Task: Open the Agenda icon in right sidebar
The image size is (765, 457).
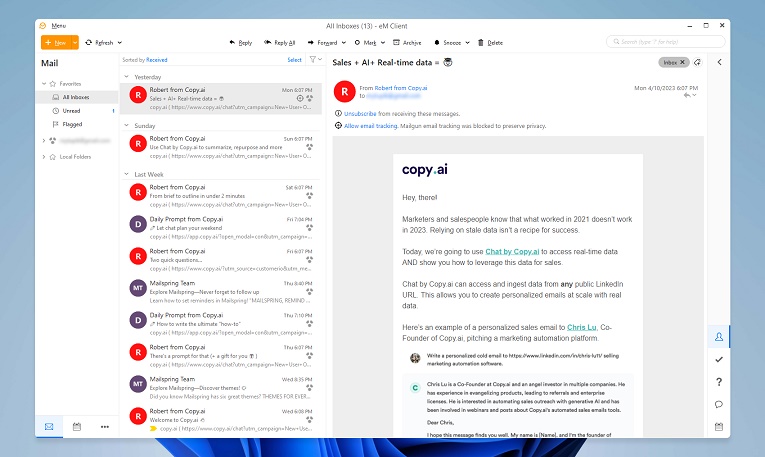Action: (719, 427)
